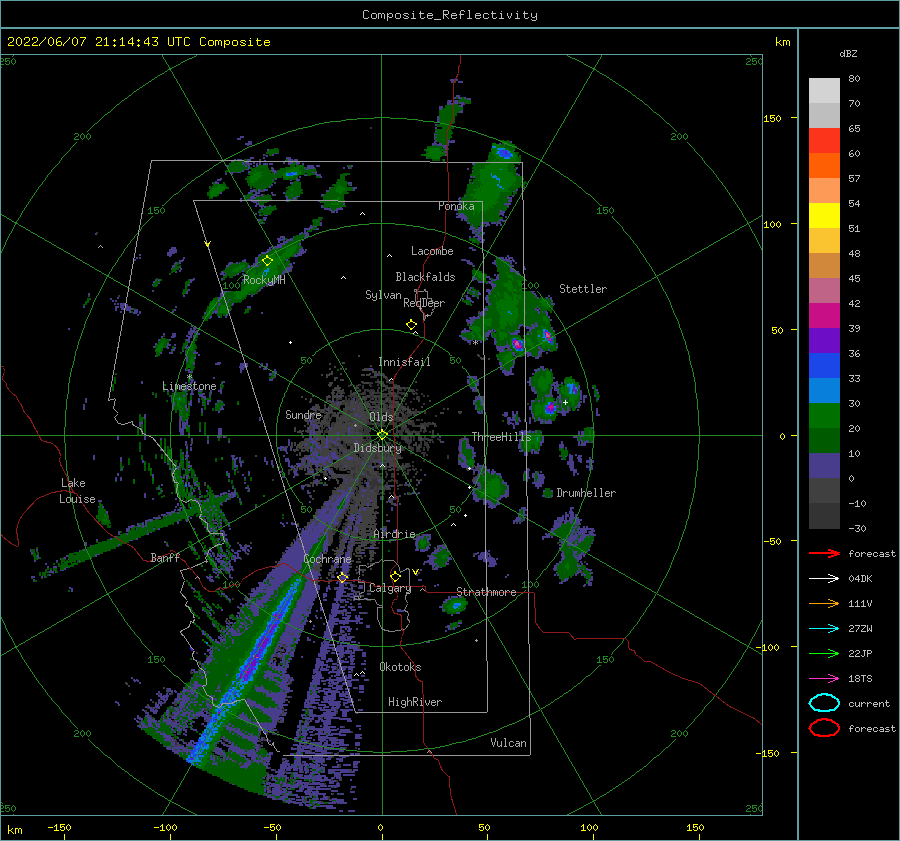Select the red 65–60 dBZ swatch

(x=824, y=141)
